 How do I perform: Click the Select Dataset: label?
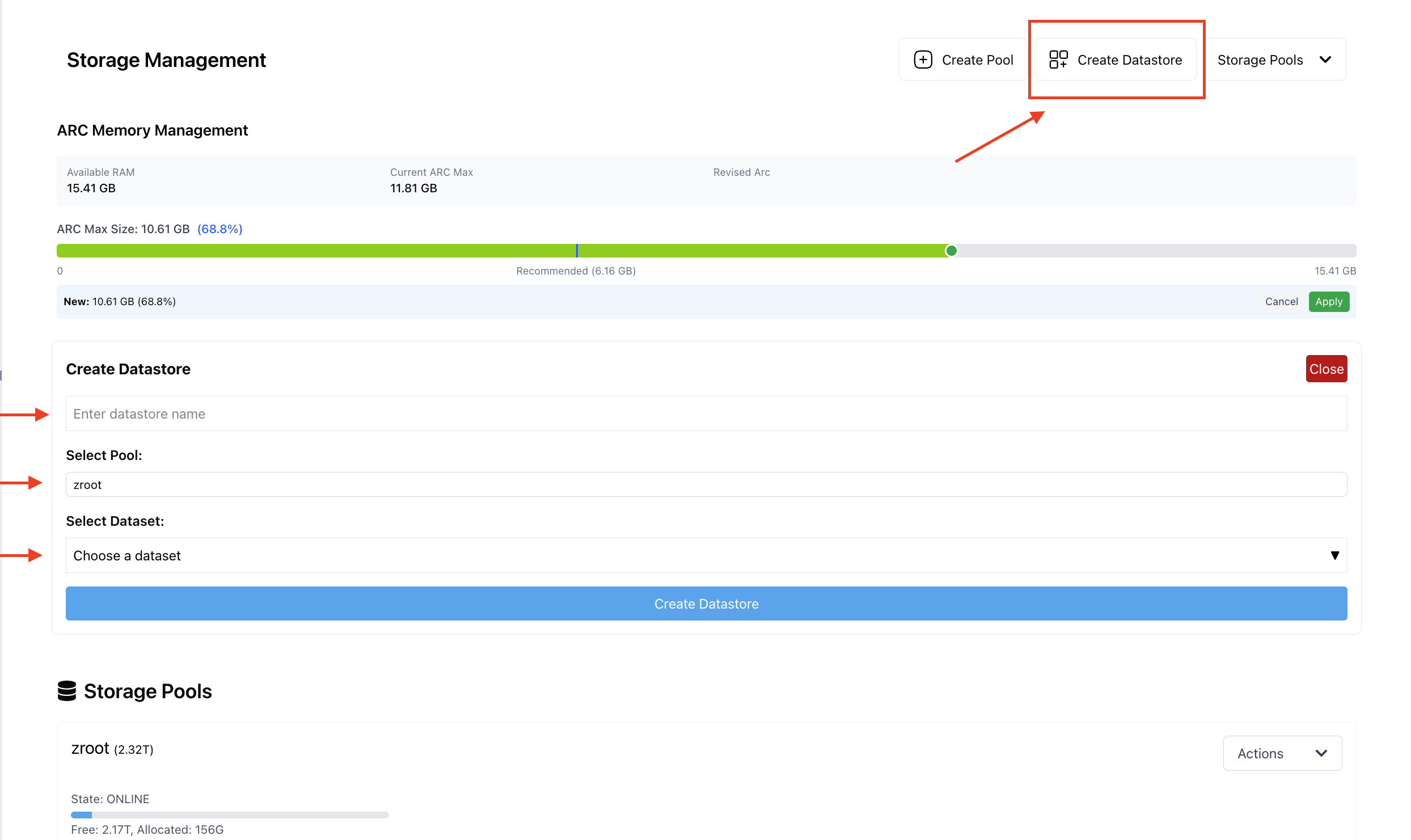pos(115,521)
